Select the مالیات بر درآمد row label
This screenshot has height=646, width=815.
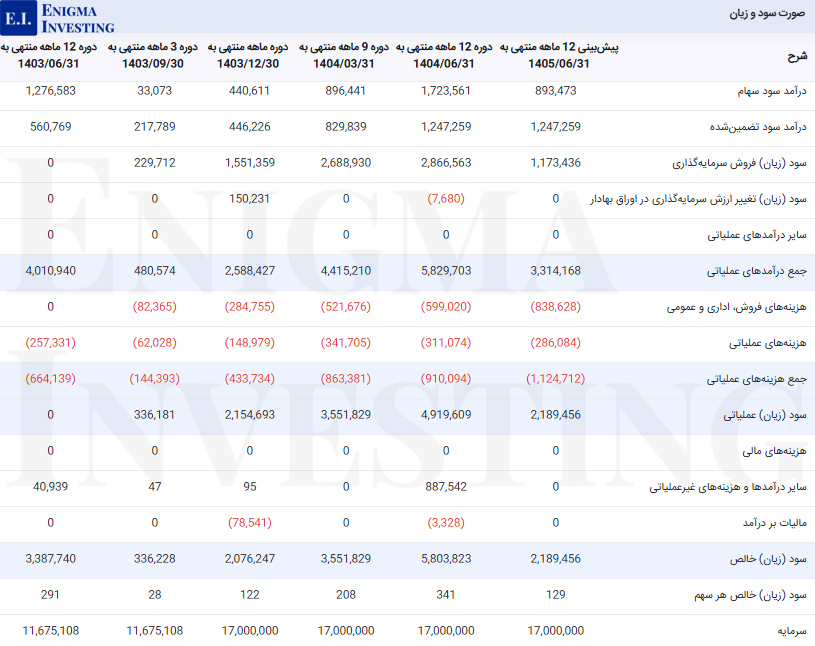(774, 523)
